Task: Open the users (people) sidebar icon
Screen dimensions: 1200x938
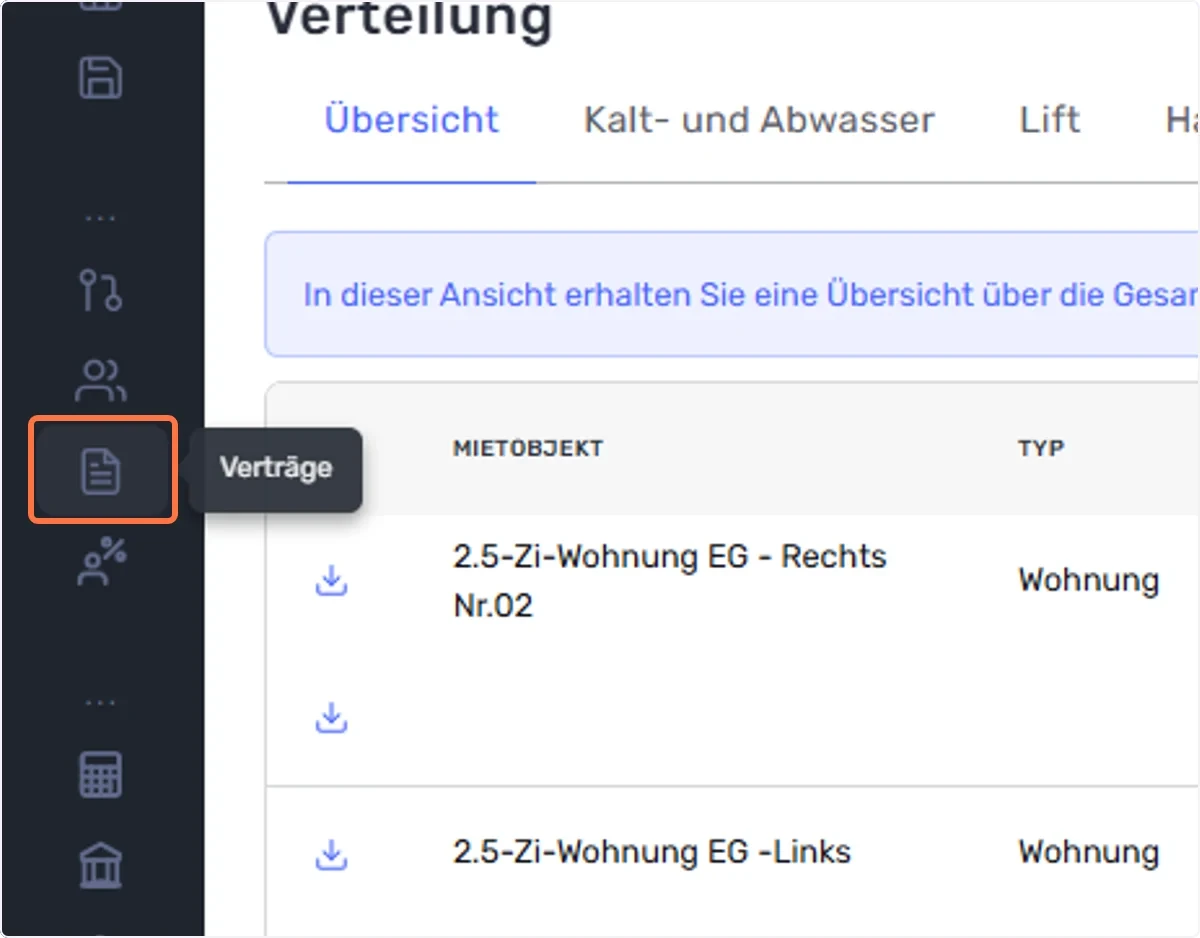Action: [x=101, y=379]
